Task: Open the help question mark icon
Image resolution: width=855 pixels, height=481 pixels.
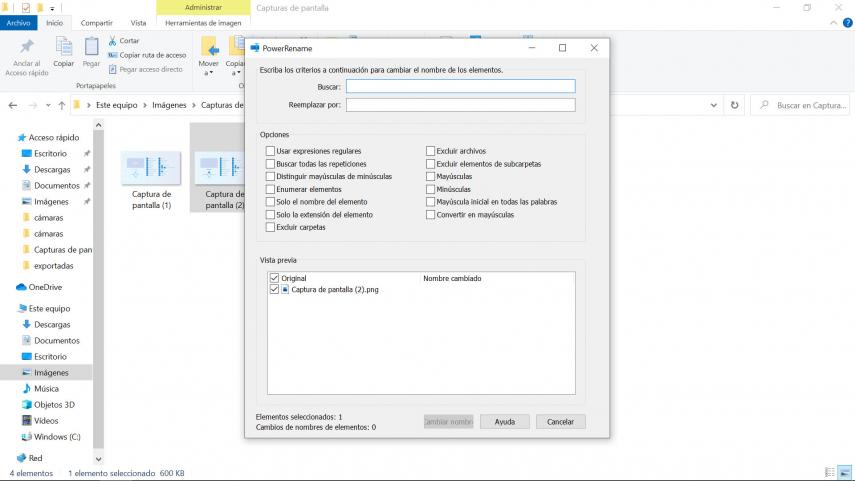Action: (x=847, y=23)
